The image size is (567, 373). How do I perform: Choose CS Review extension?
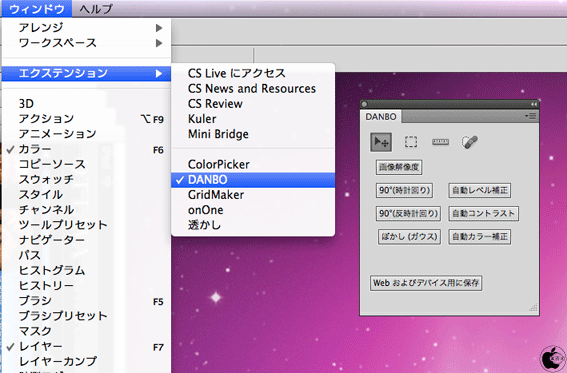[253, 104]
